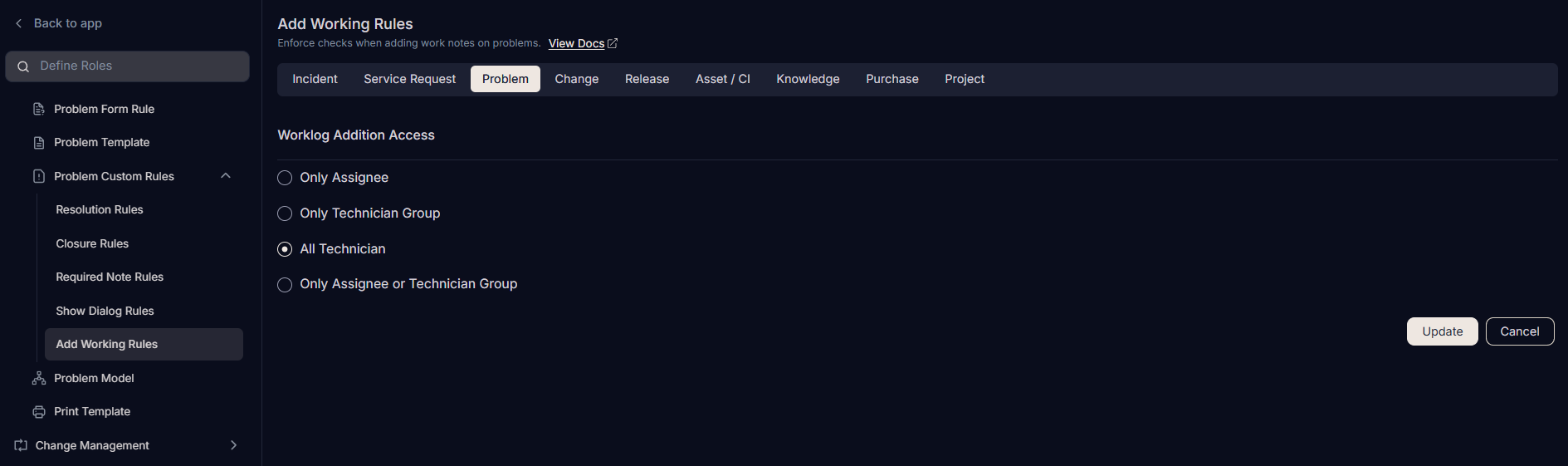This screenshot has width=1568, height=466.
Task: Click the external link icon next to View Docs
Action: pos(613,43)
